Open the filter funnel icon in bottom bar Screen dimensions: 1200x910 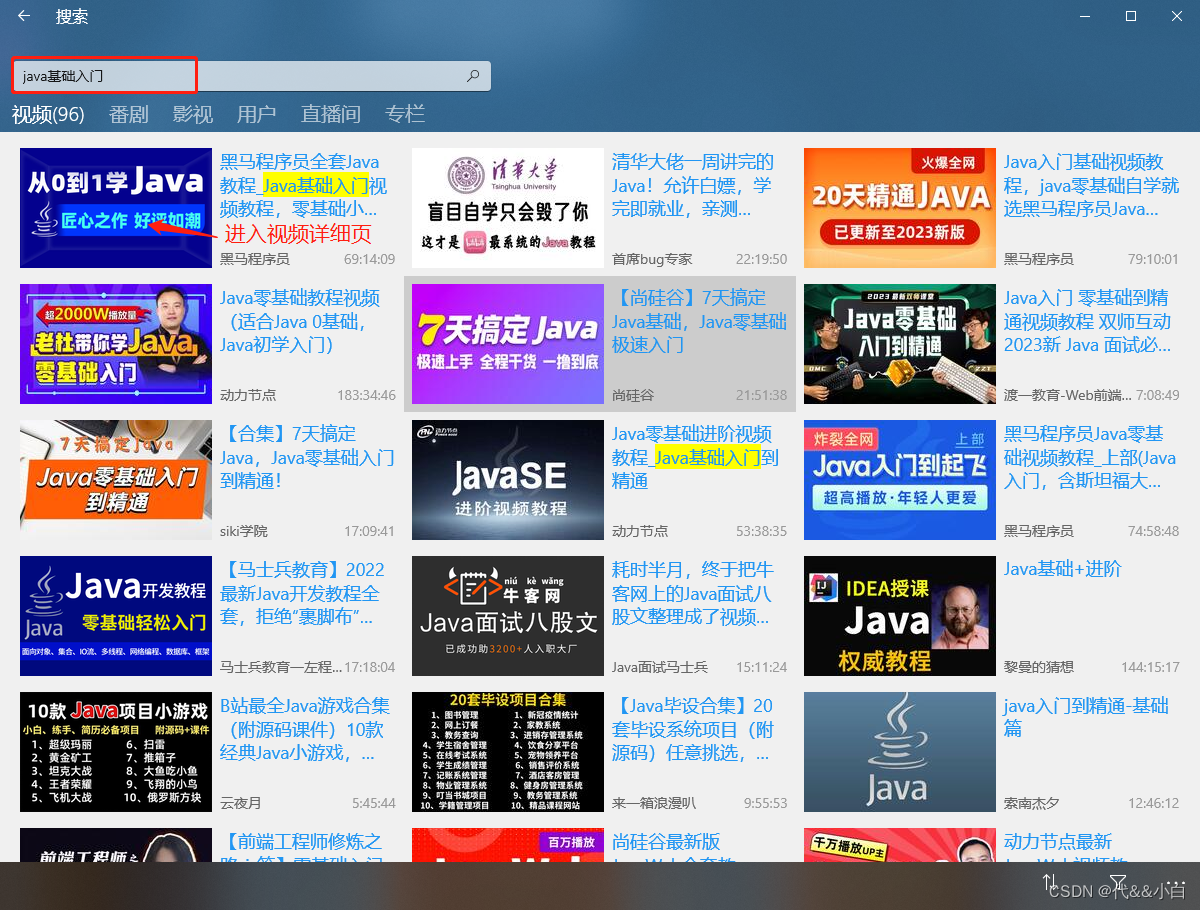point(1118,881)
